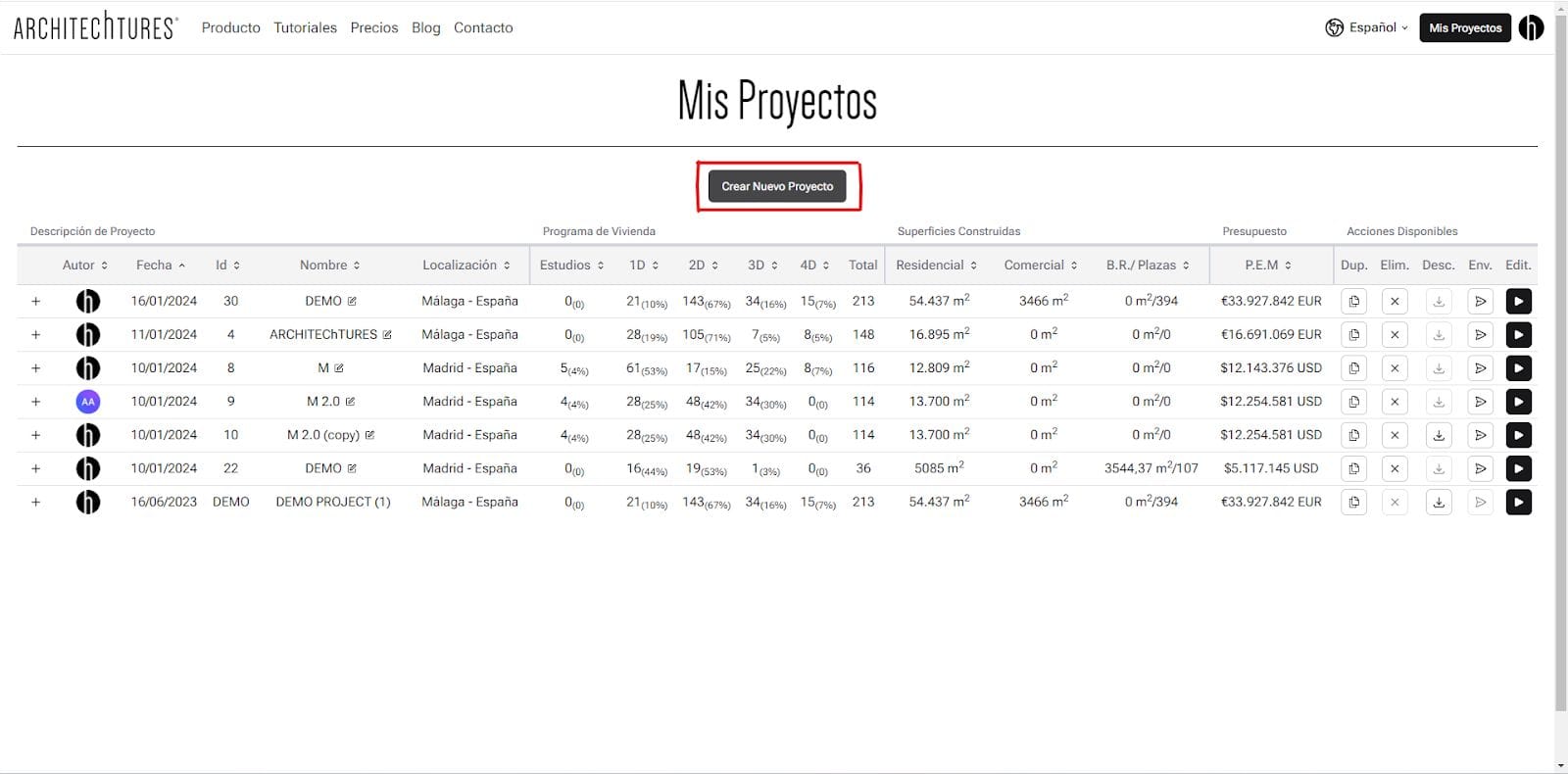The width and height of the screenshot is (1568, 774).
Task: Rename the ARCHITEChTURES project via edit icon
Action: click(x=387, y=335)
